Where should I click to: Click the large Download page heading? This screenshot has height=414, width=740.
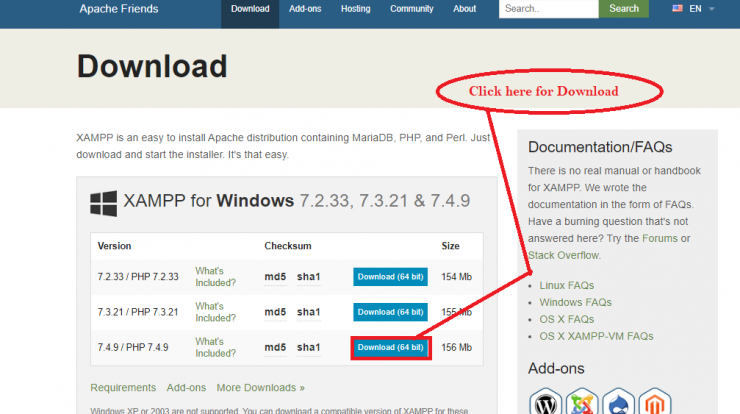152,66
